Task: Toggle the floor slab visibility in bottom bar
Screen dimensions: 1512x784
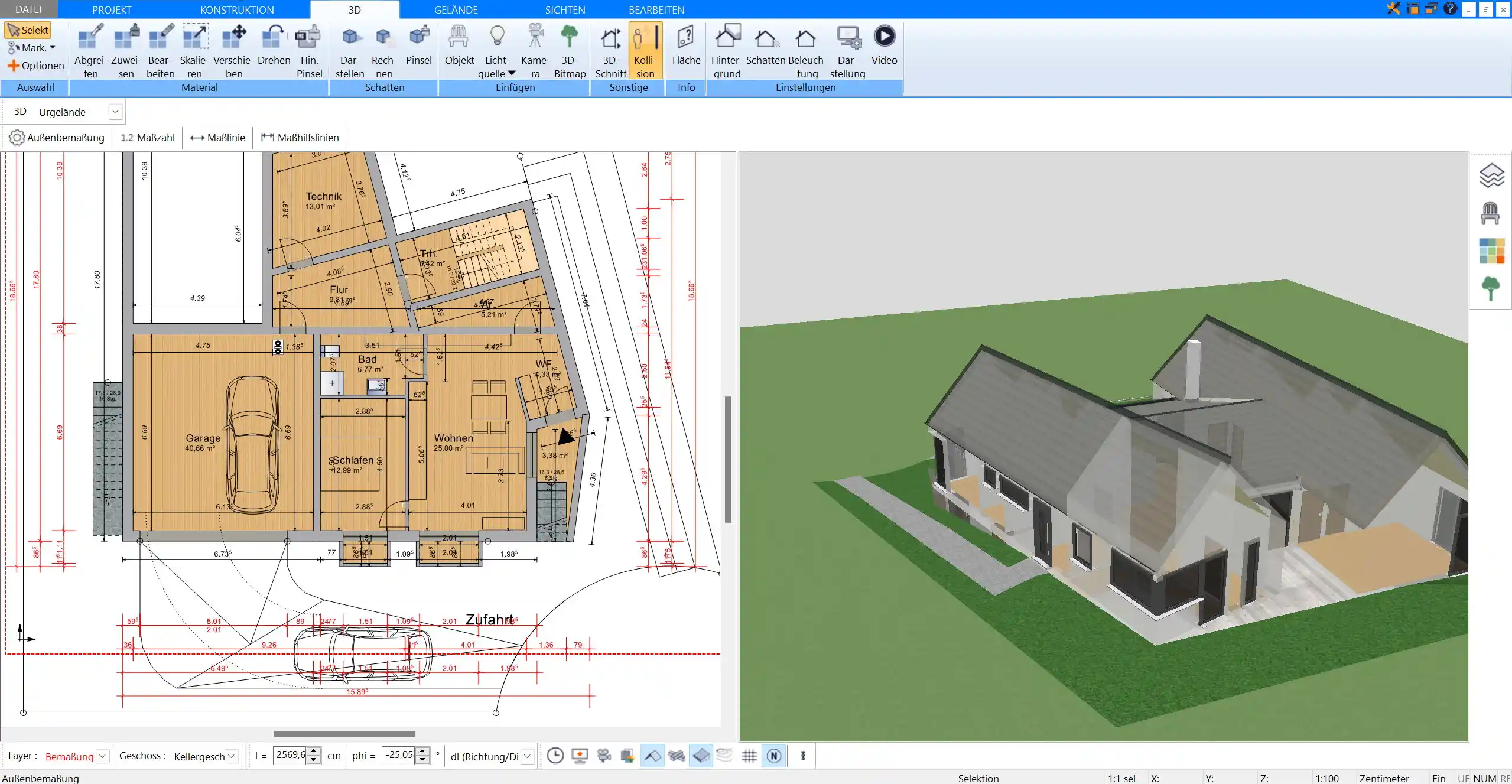Action: pyautogui.click(x=701, y=756)
